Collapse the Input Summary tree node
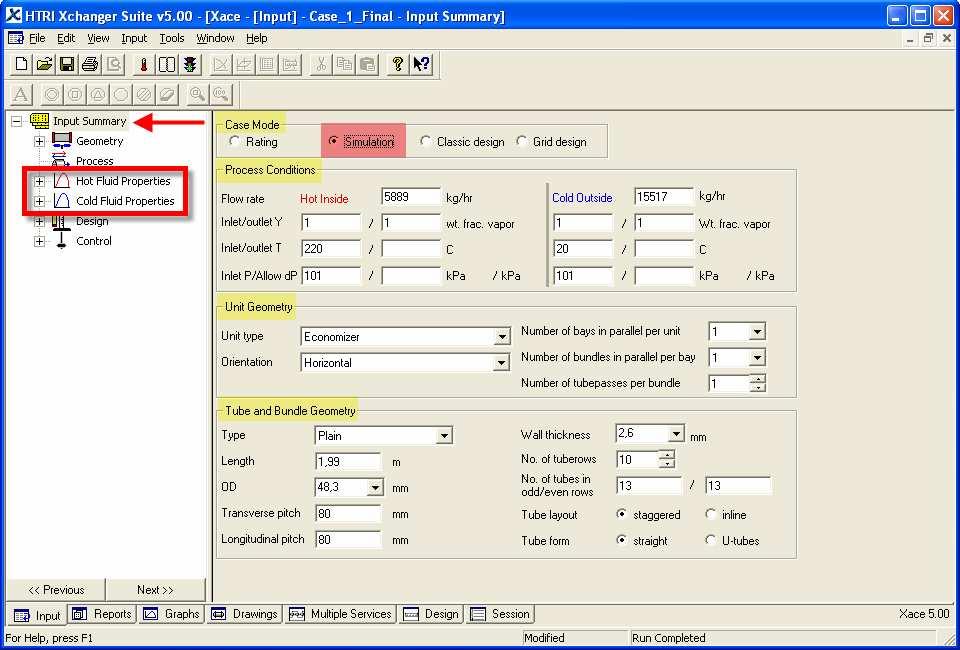Image resolution: width=960 pixels, height=650 pixels. [17, 121]
